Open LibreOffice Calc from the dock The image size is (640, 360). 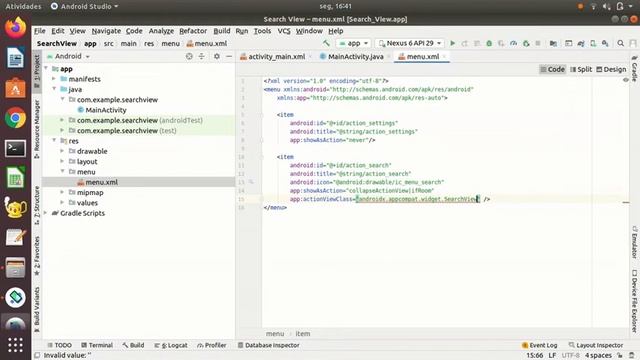[16, 178]
